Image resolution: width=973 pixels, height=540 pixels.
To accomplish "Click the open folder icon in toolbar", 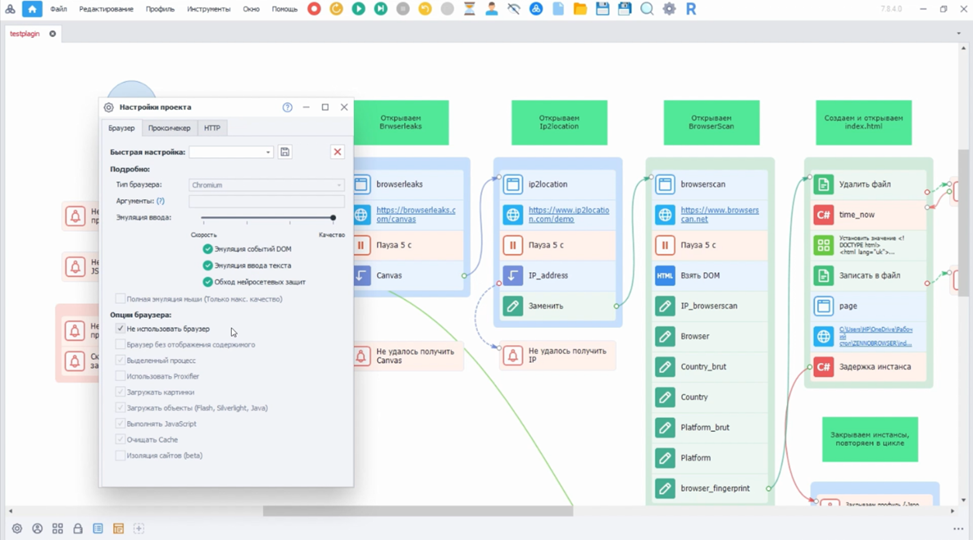I will pos(580,9).
